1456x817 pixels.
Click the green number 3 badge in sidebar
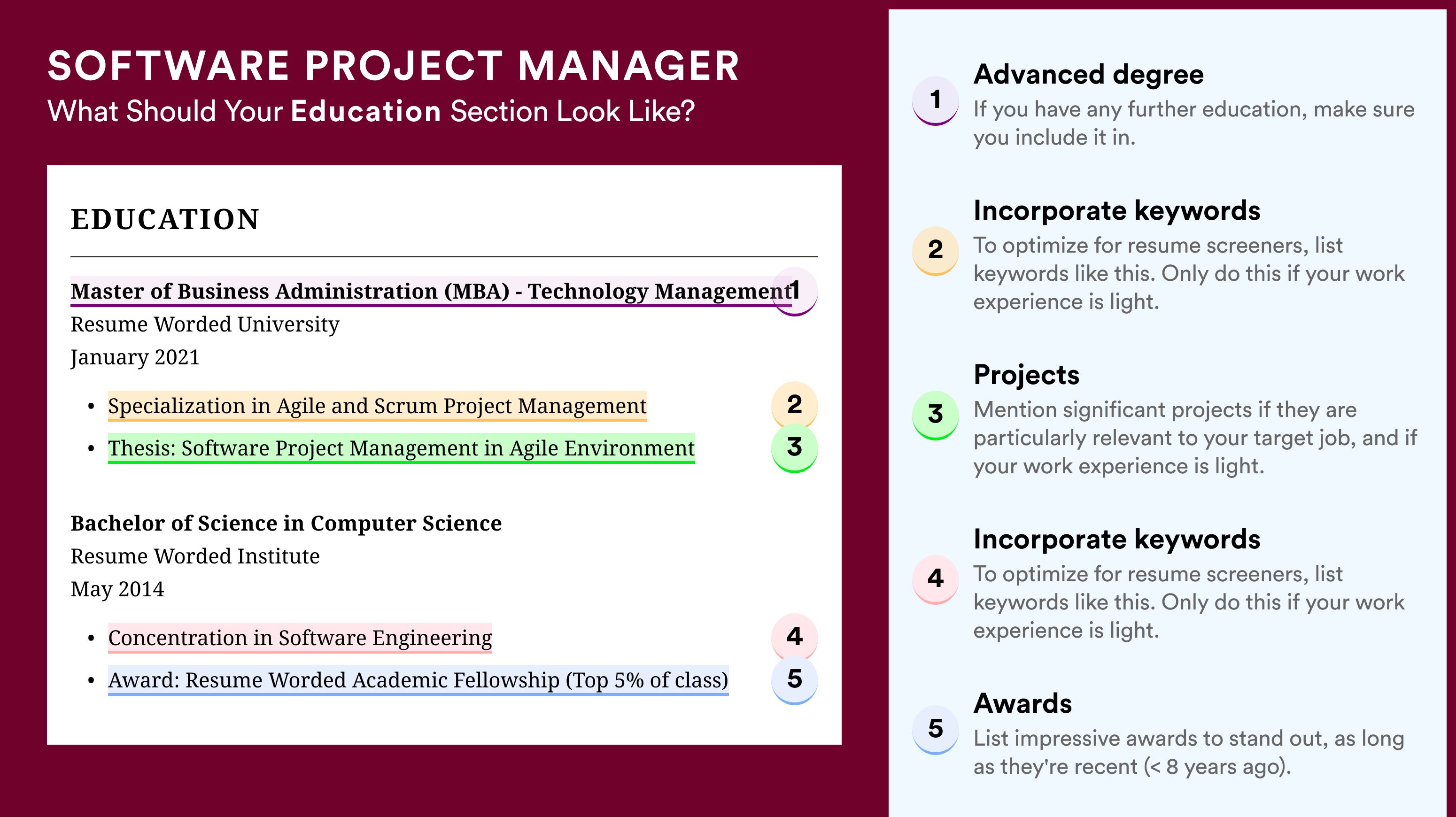click(x=936, y=415)
